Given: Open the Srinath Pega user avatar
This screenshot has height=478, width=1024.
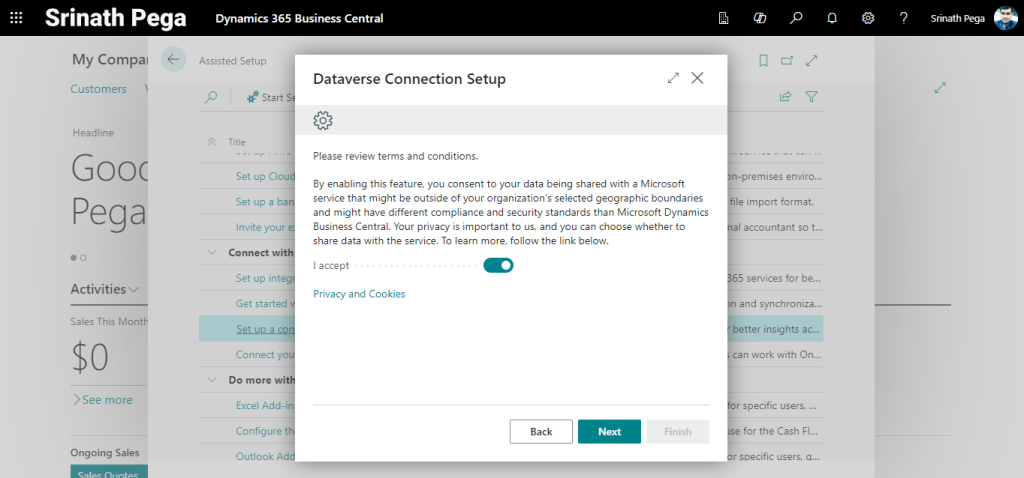Looking at the screenshot, I should click(x=1005, y=18).
